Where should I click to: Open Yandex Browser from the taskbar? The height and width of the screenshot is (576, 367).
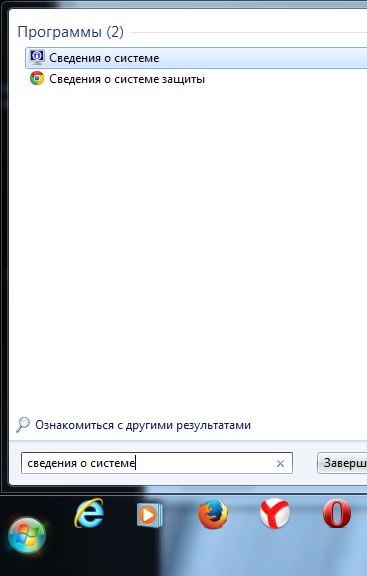coord(274,514)
